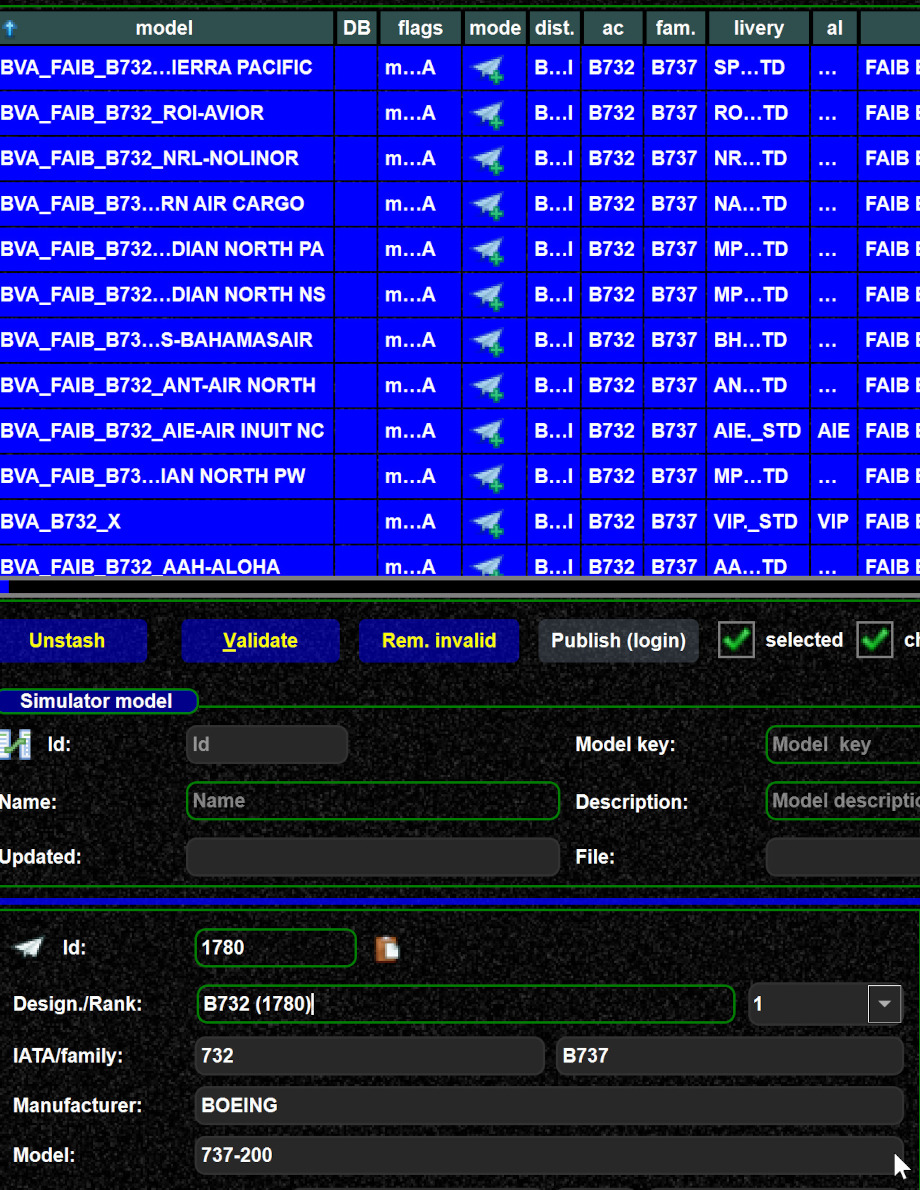Focus the Model description input field
The height and width of the screenshot is (1190, 920).
coord(843,801)
